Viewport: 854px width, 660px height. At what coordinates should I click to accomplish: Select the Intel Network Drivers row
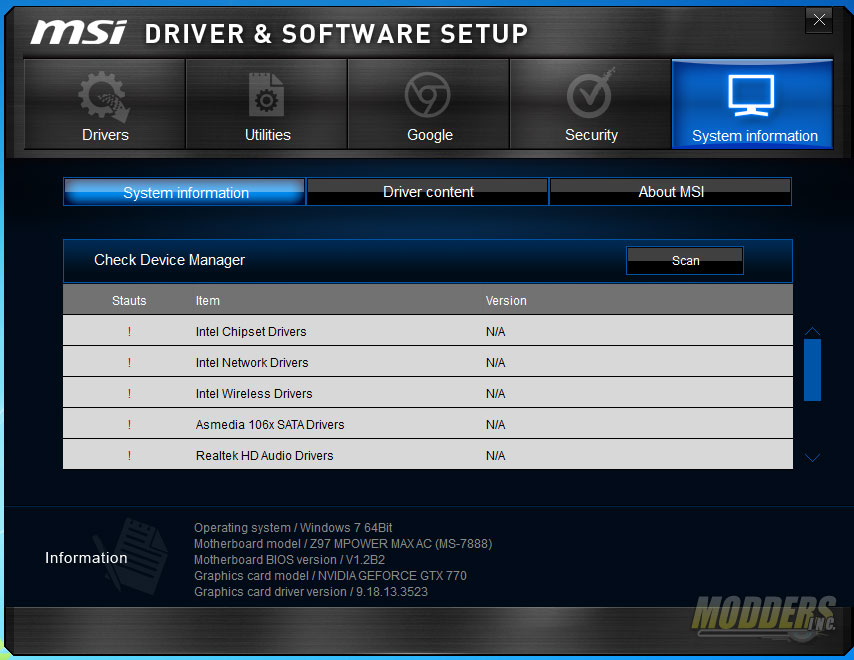428,361
